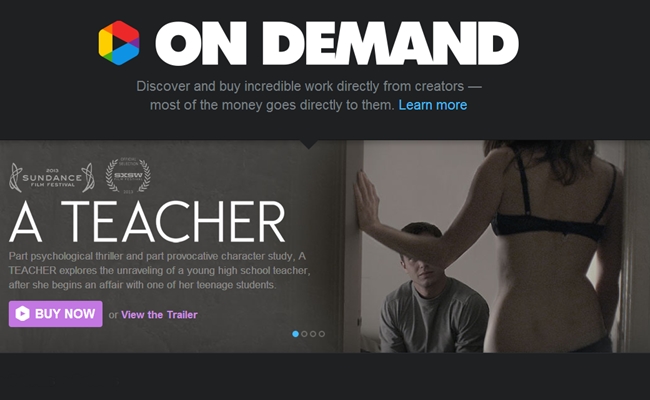Click the SXSW Film Festival laurel badge

tap(128, 175)
